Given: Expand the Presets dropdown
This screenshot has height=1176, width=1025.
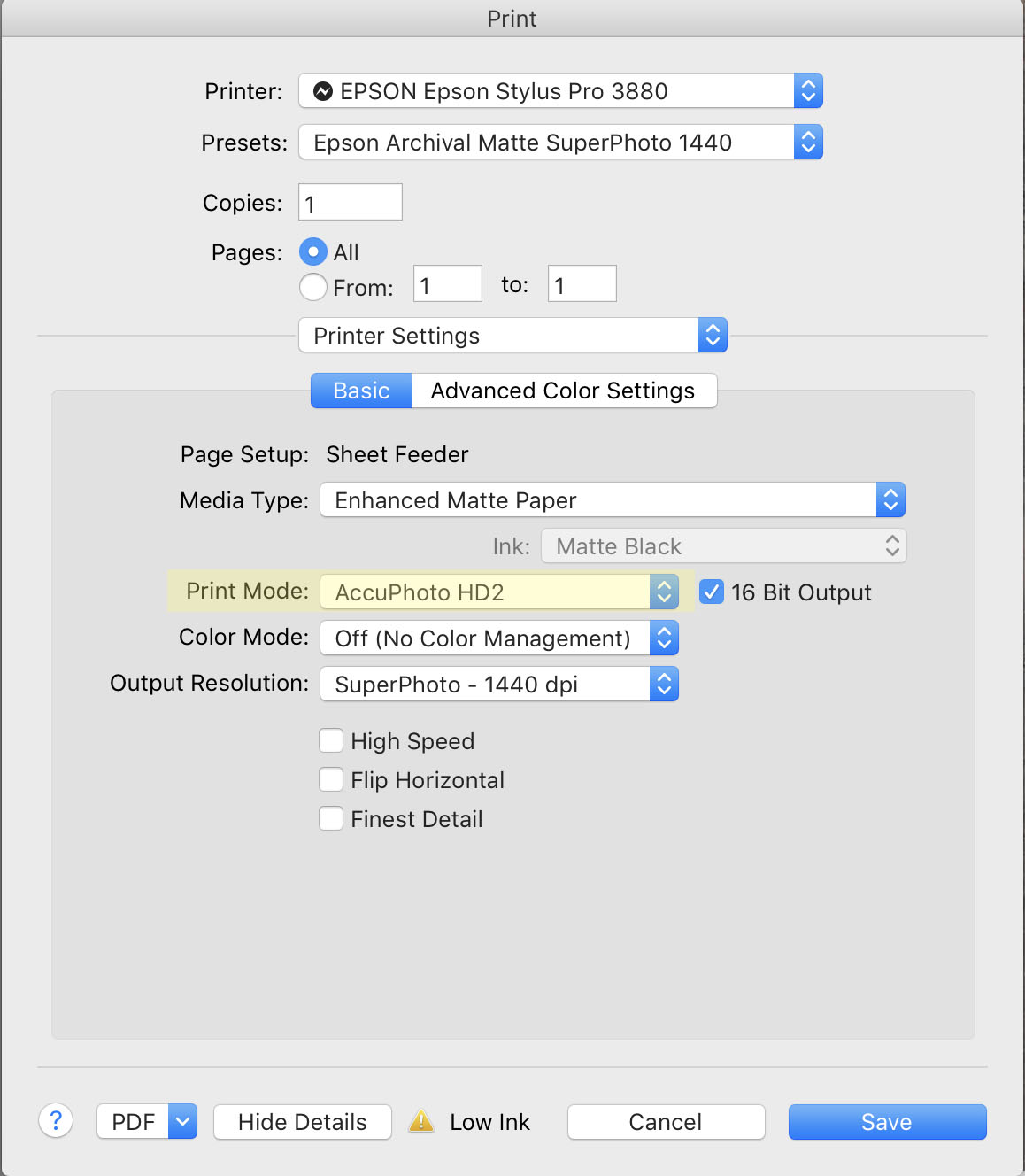Looking at the screenshot, I should pyautogui.click(x=559, y=143).
